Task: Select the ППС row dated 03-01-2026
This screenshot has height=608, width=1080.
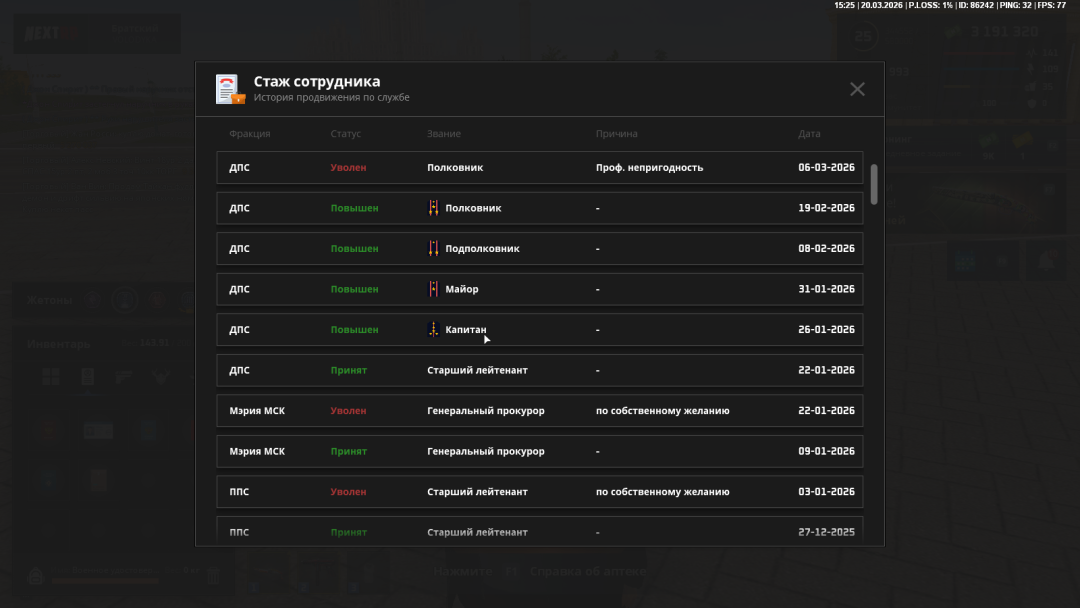Action: tap(539, 492)
